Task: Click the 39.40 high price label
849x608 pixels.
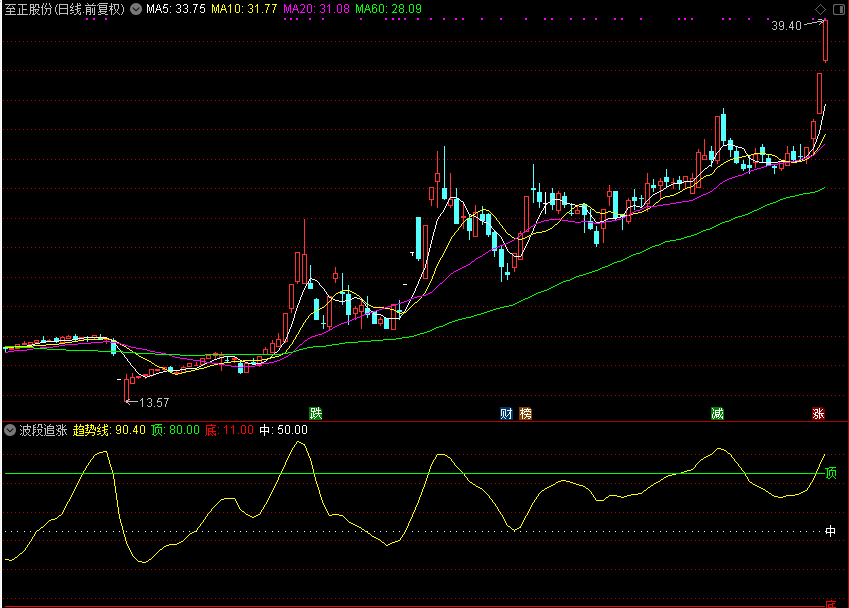Action: pyautogui.click(x=786, y=26)
